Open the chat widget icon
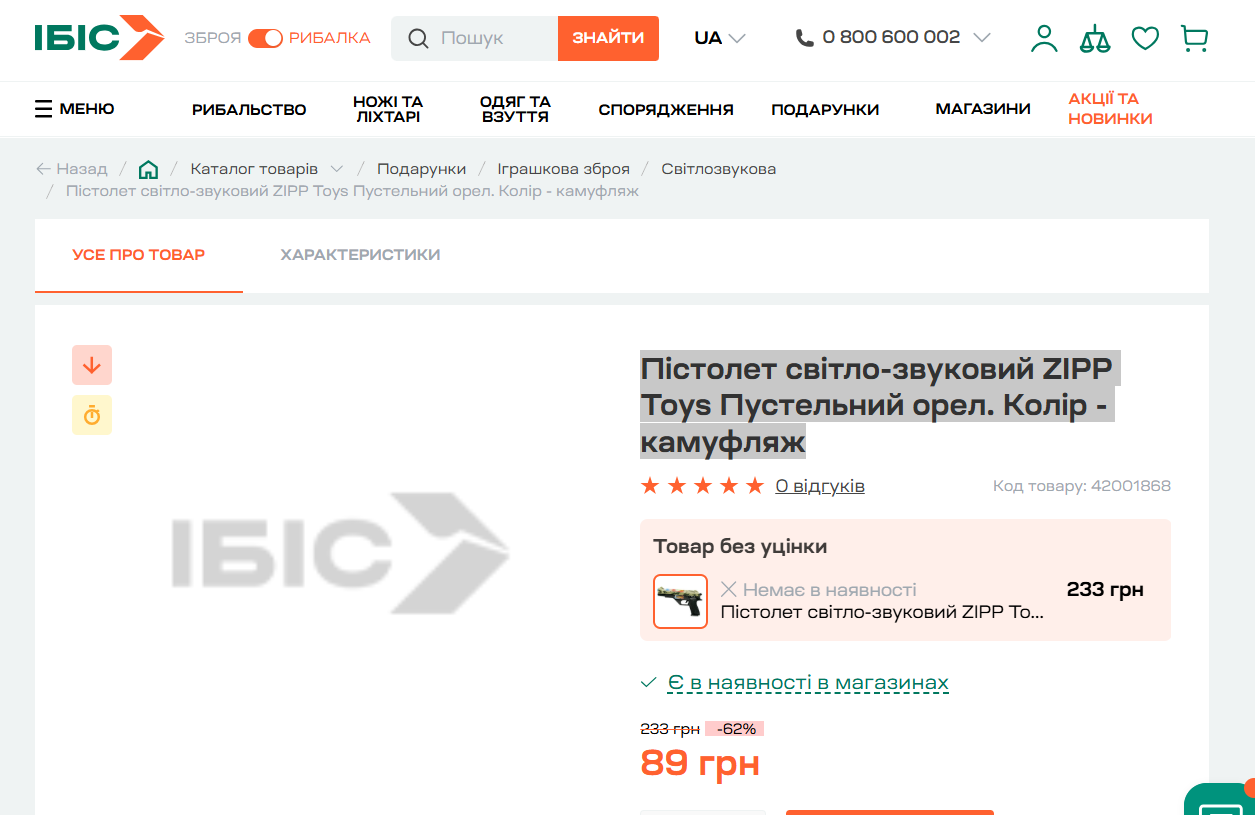The image size is (1255, 815). (1222, 802)
